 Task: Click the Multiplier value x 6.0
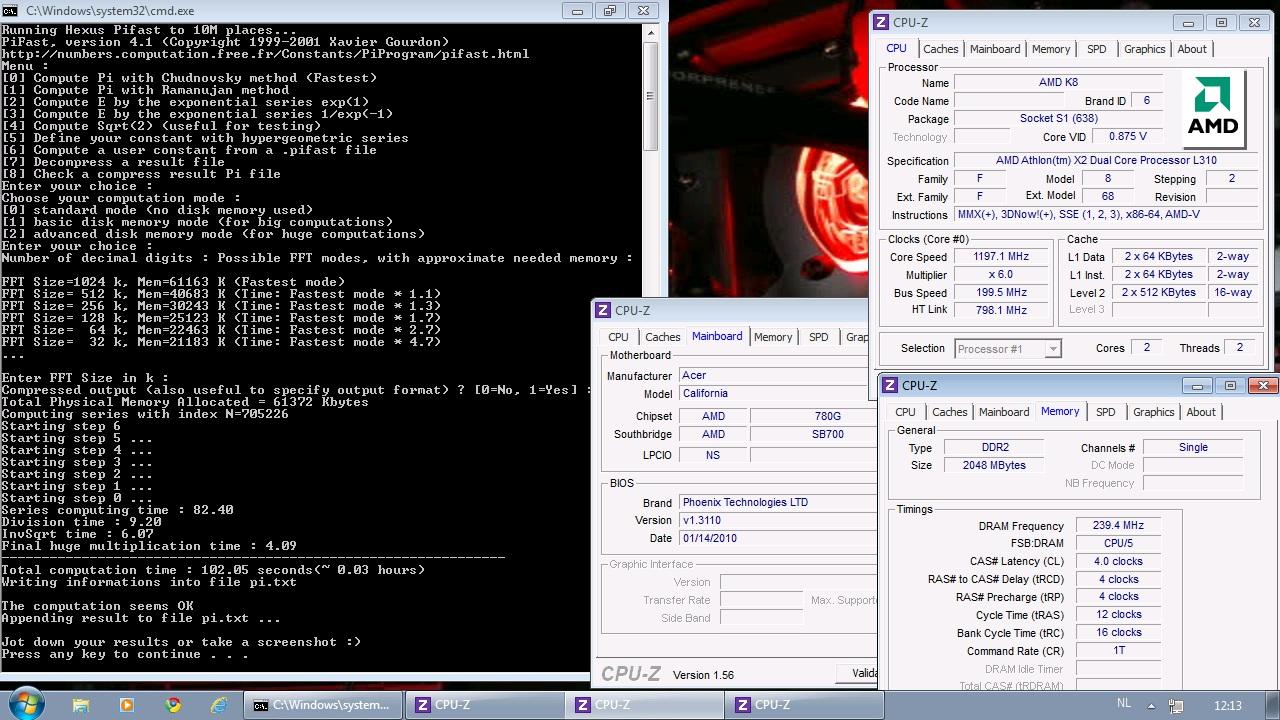(x=1002, y=275)
